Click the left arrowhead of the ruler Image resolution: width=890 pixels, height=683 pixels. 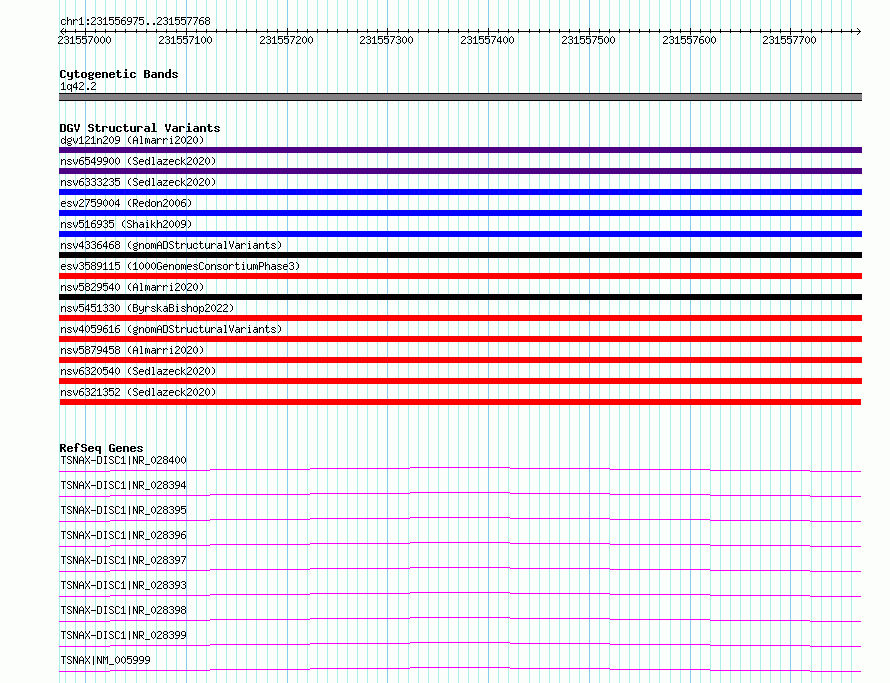coord(62,31)
